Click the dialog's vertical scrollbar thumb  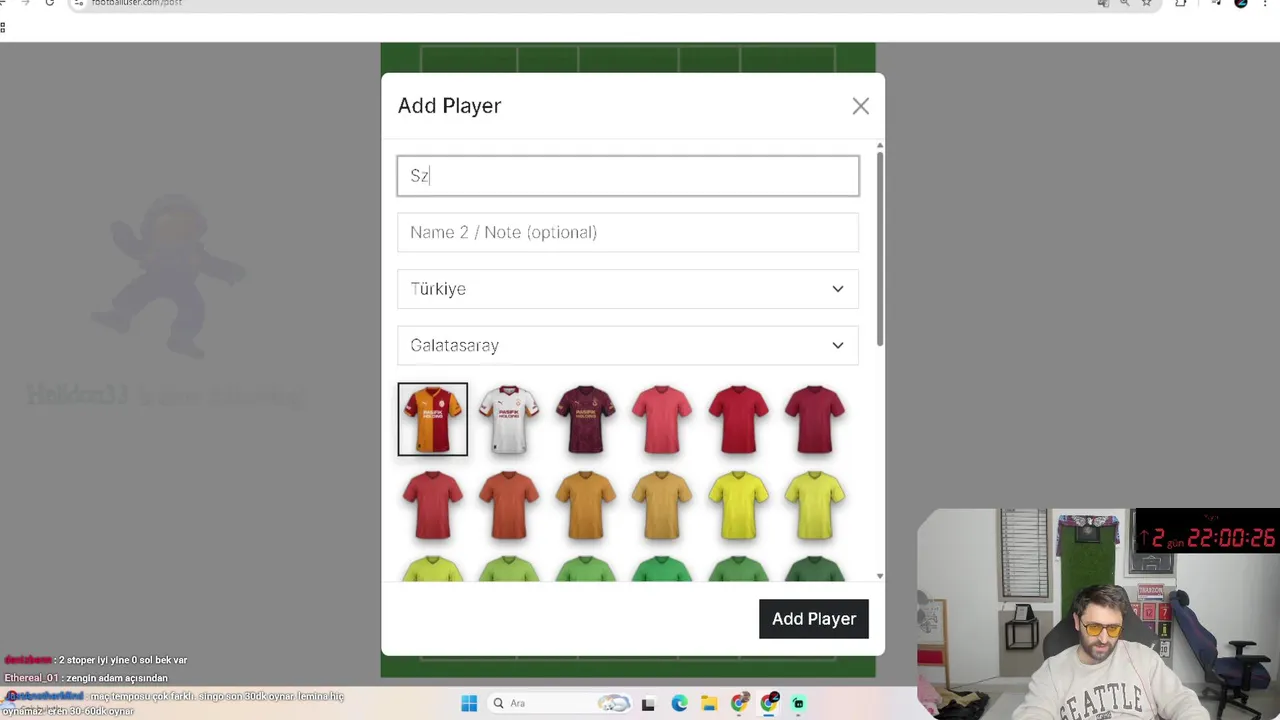[880, 250]
